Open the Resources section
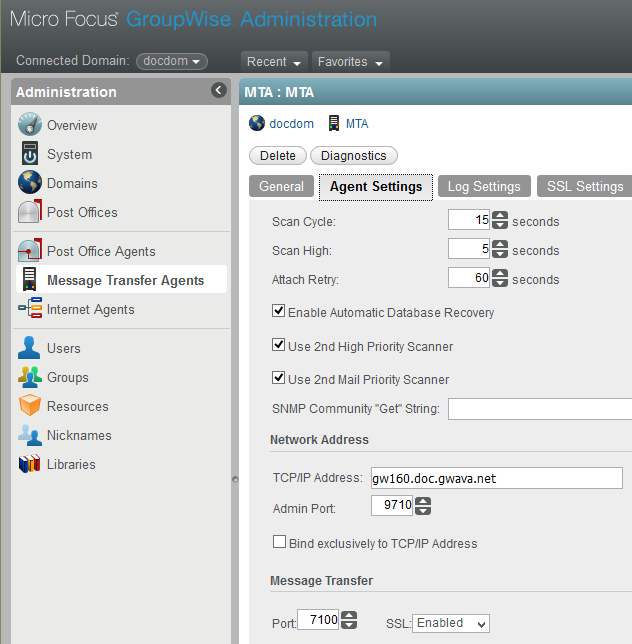Viewport: 632px width, 644px height. tap(78, 406)
